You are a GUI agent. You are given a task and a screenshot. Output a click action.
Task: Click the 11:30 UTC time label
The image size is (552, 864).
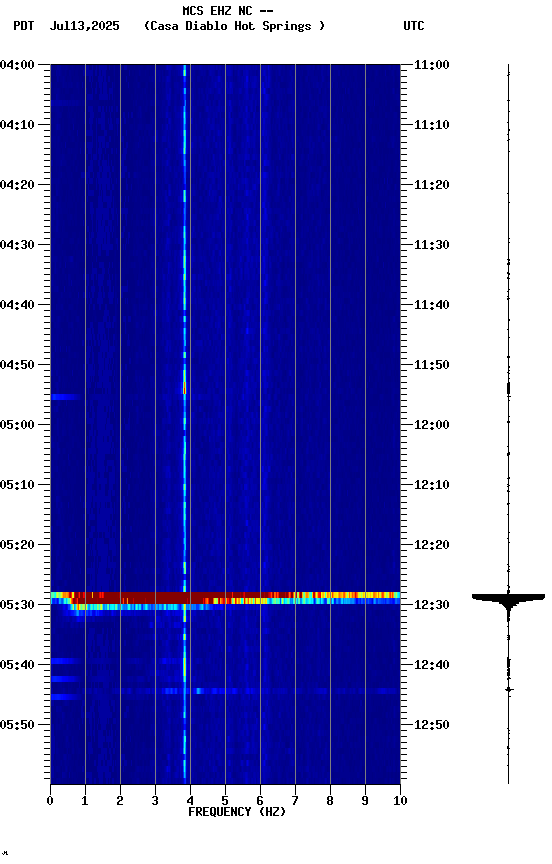pos(432,245)
